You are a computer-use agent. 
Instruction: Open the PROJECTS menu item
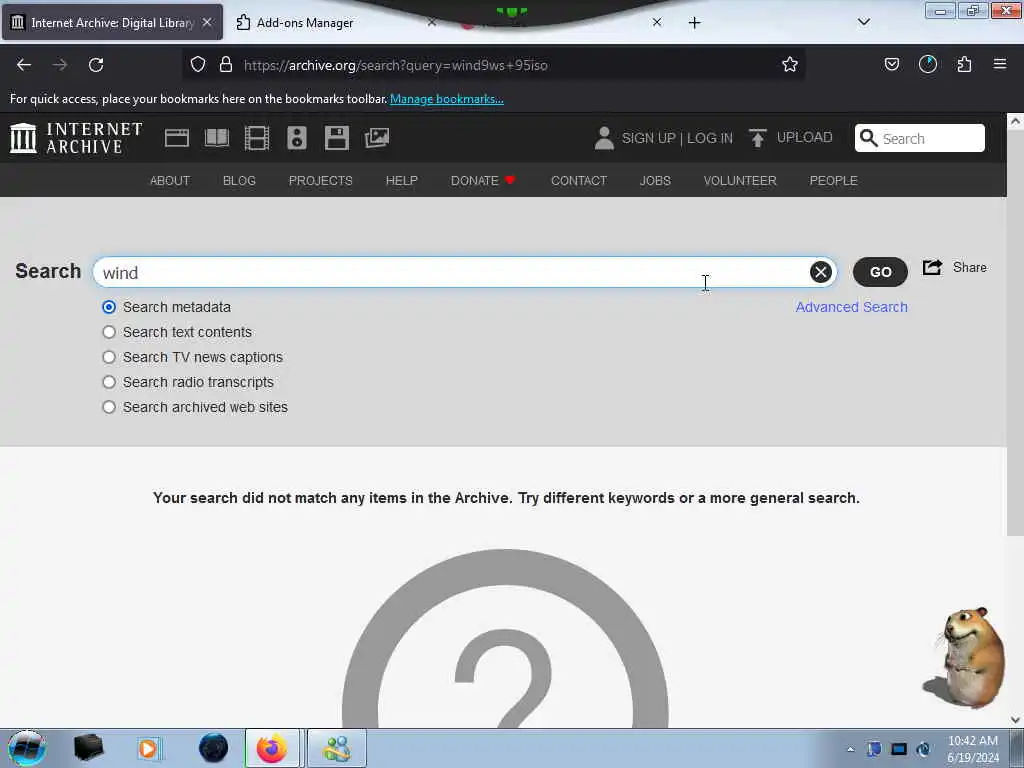coord(321,180)
